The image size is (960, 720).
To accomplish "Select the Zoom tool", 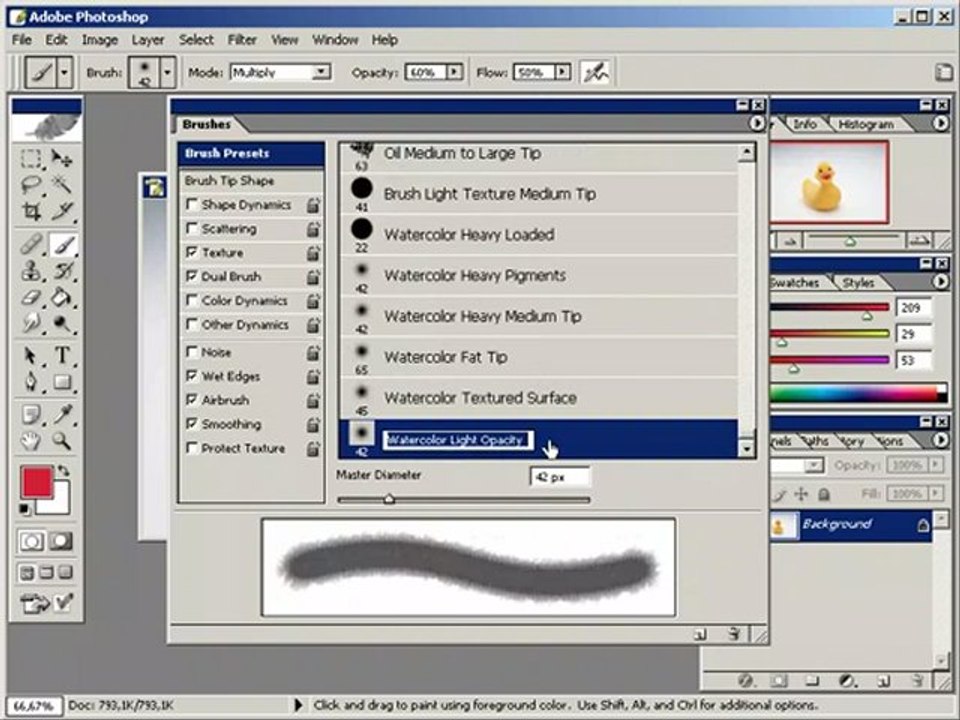I will (x=61, y=441).
